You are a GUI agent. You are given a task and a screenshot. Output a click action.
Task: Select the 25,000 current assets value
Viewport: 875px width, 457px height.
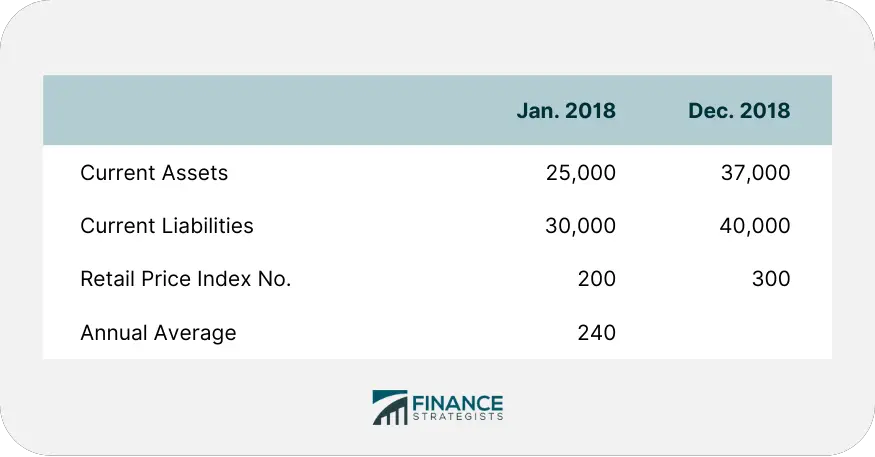click(x=581, y=173)
